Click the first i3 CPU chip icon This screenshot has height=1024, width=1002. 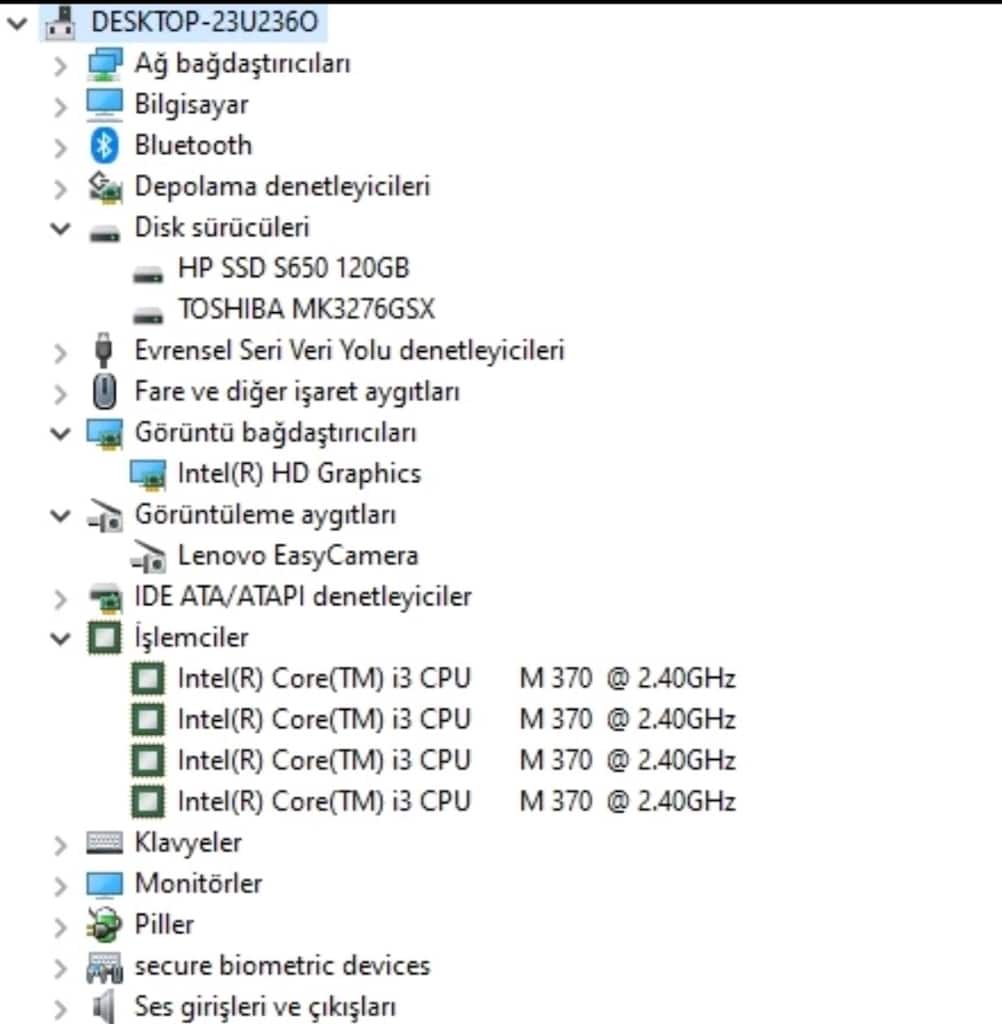pos(148,679)
